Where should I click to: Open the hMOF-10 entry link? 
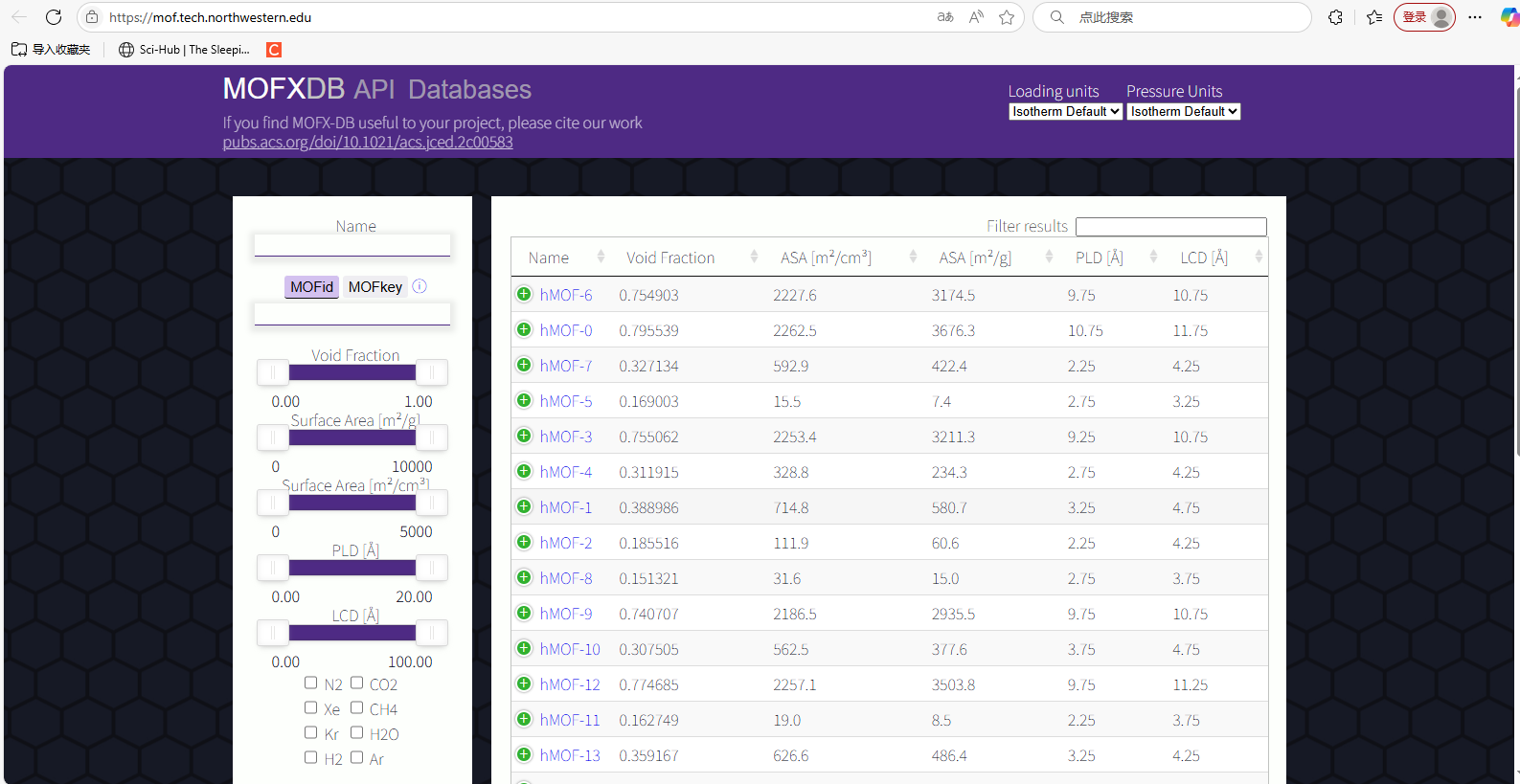[570, 649]
